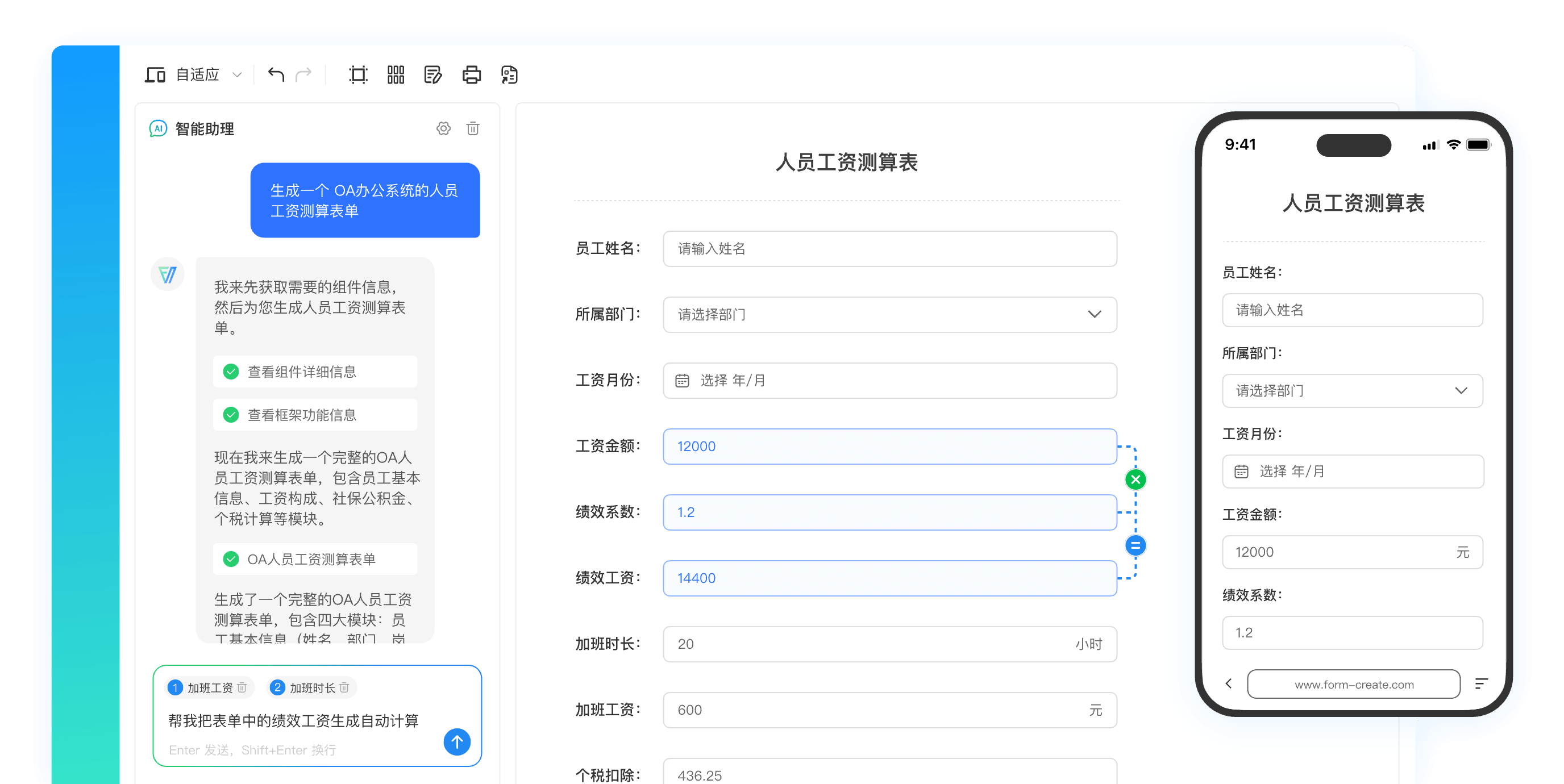Click the back arrow in phone browser bar
Viewport: 1564px width, 784px height.
click(1228, 684)
